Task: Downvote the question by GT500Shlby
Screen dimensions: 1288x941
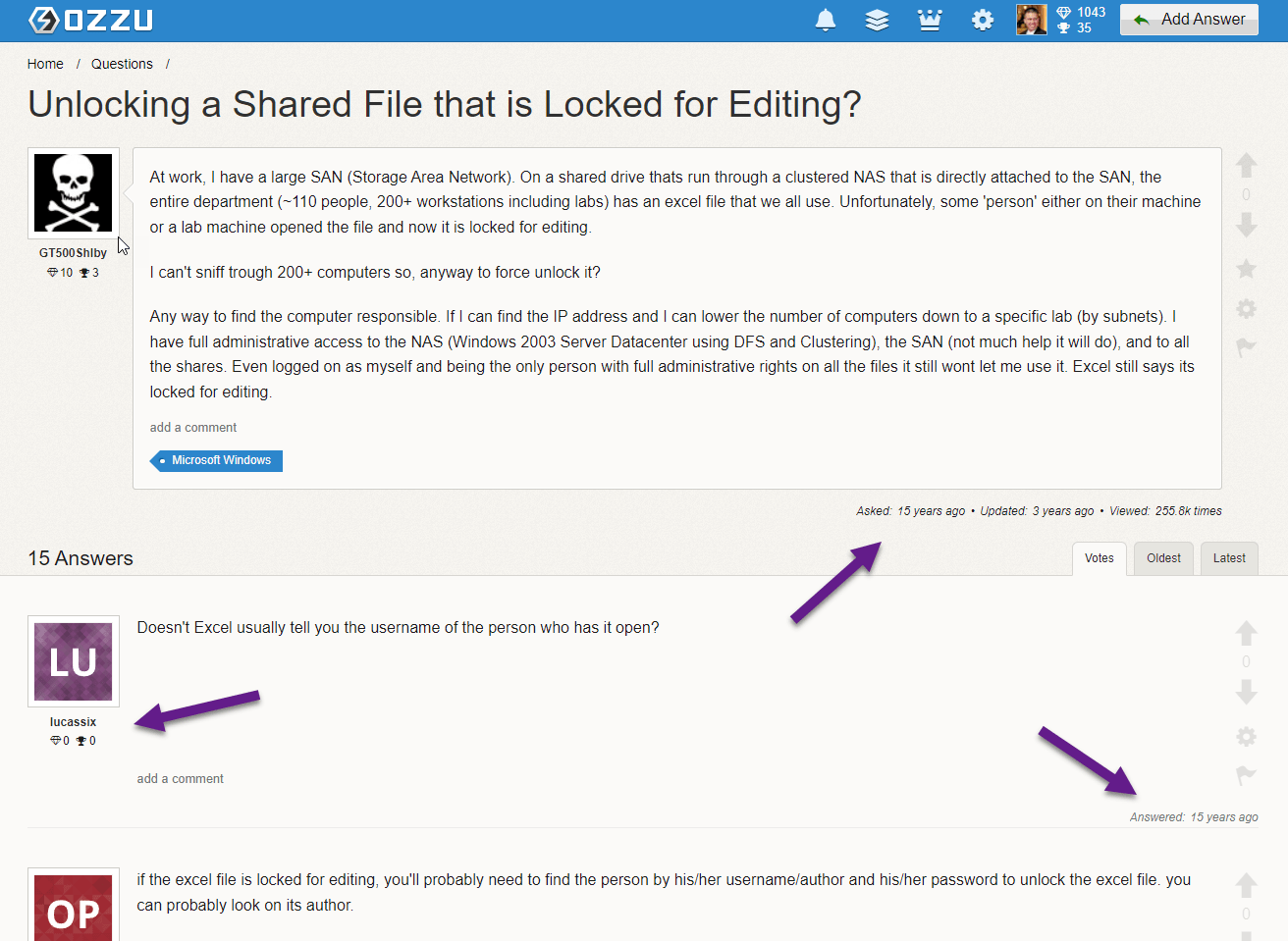Action: click(1246, 226)
